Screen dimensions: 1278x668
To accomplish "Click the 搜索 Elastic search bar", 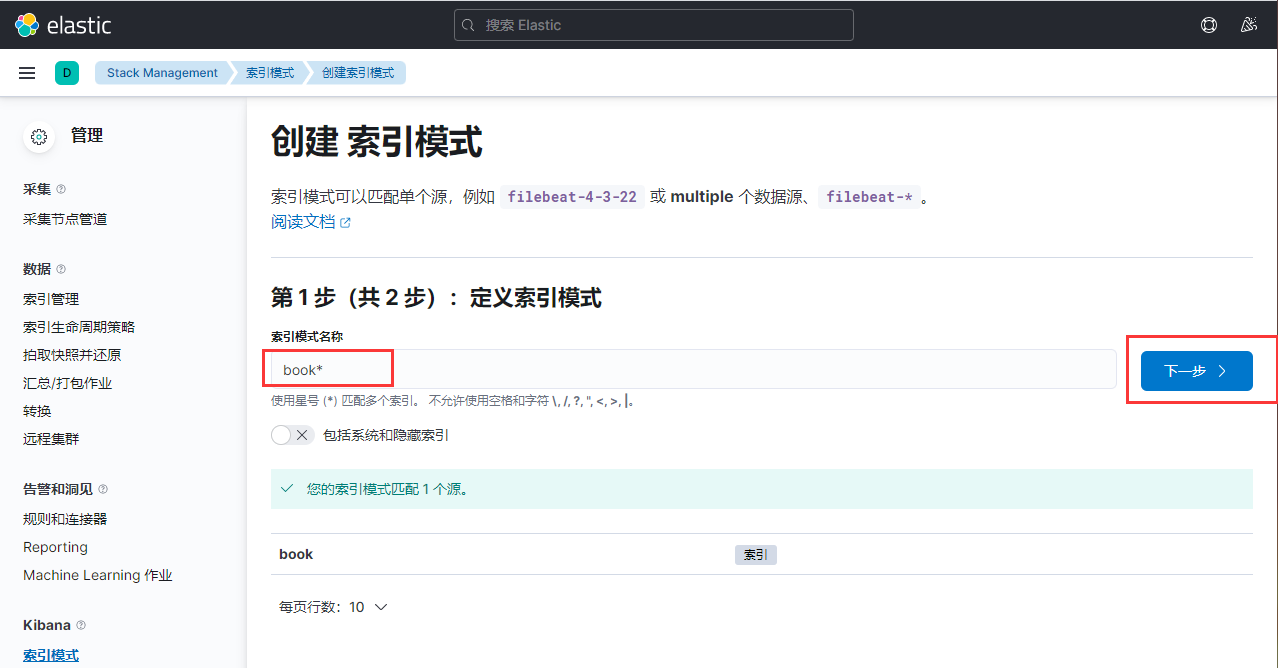I will [x=653, y=24].
